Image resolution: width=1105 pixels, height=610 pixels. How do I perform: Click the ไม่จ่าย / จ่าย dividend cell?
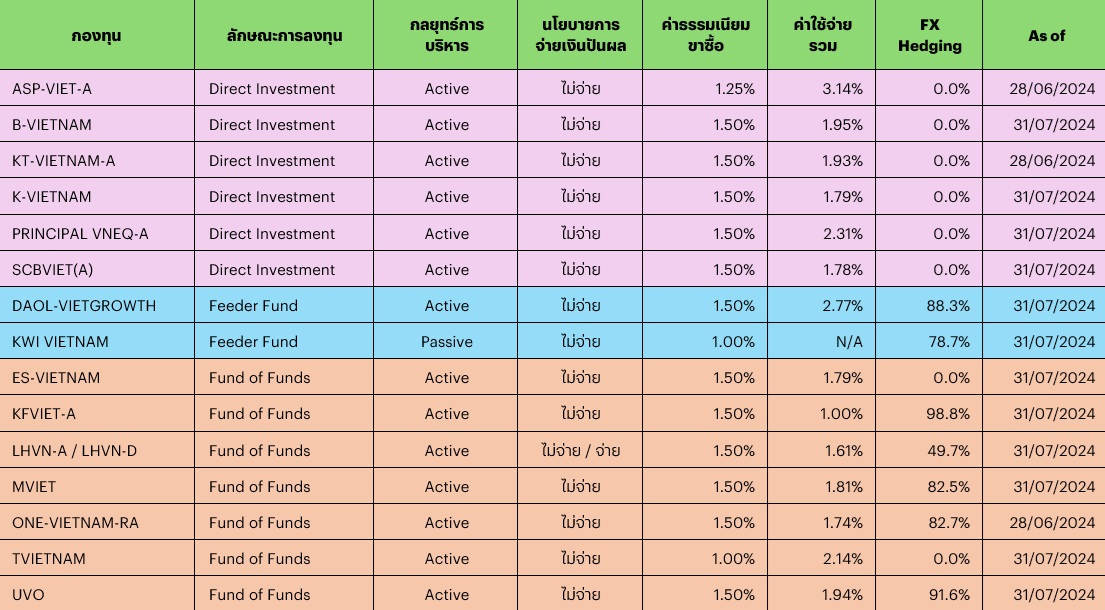(x=580, y=451)
